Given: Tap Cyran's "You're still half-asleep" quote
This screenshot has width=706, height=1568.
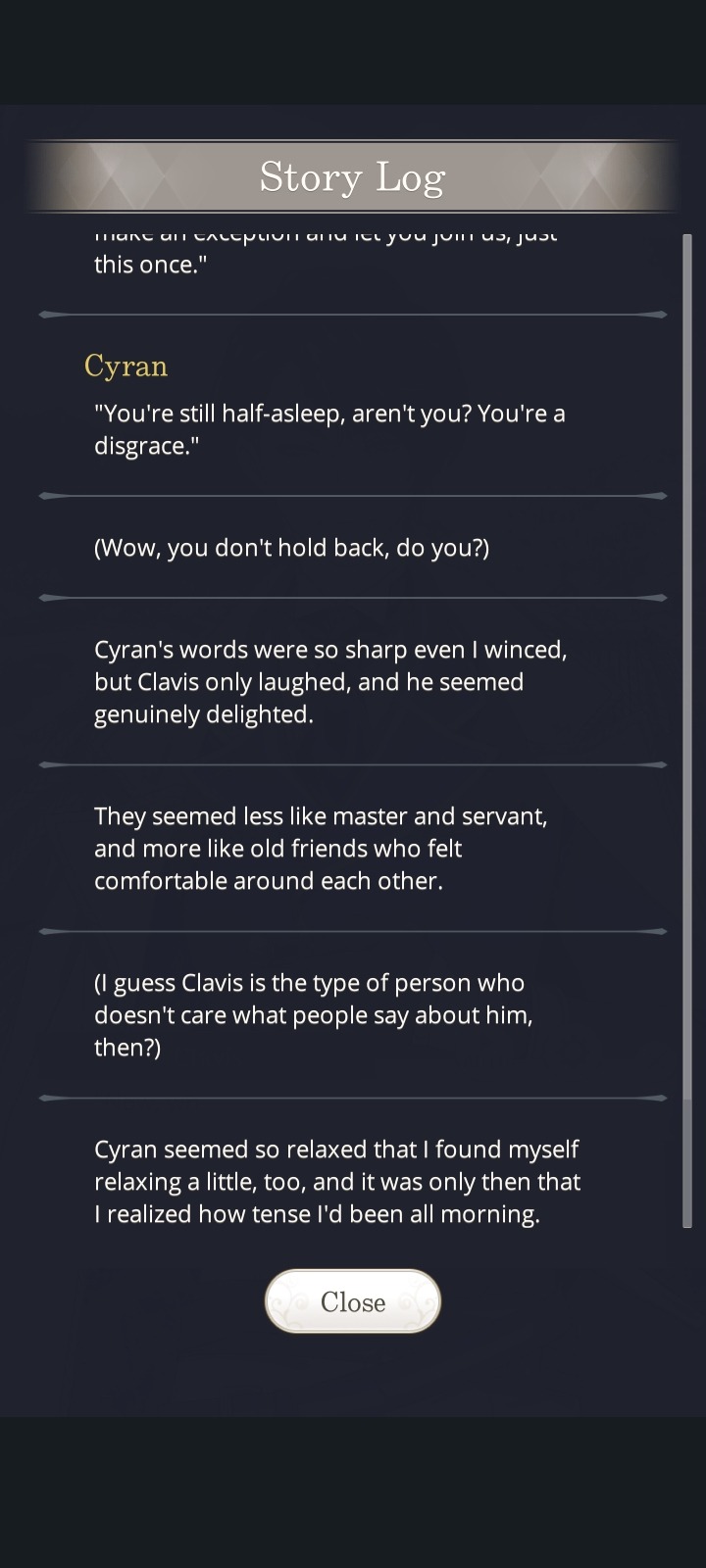Looking at the screenshot, I should pyautogui.click(x=329, y=429).
